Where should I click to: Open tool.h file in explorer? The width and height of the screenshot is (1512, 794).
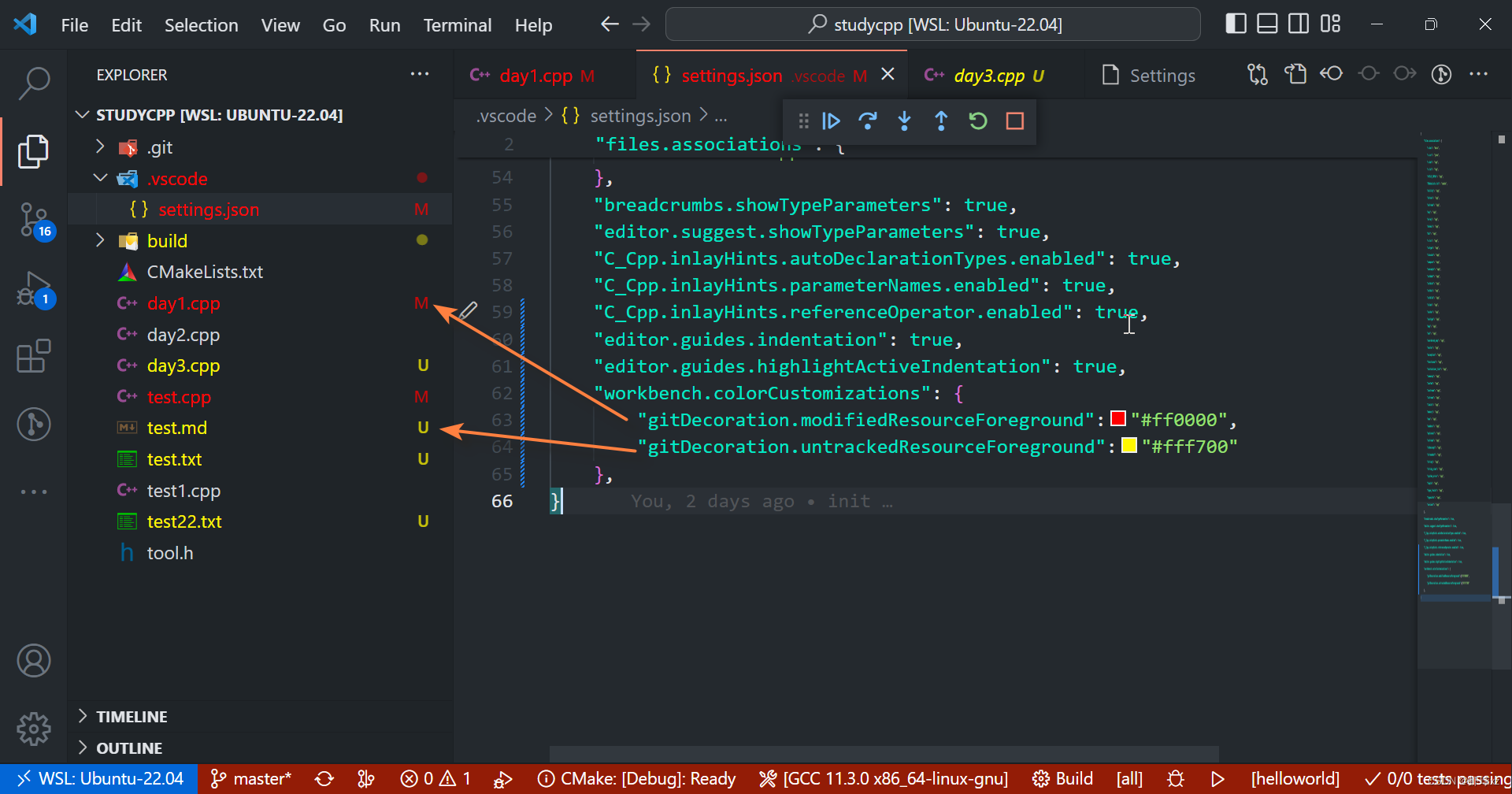[170, 553]
